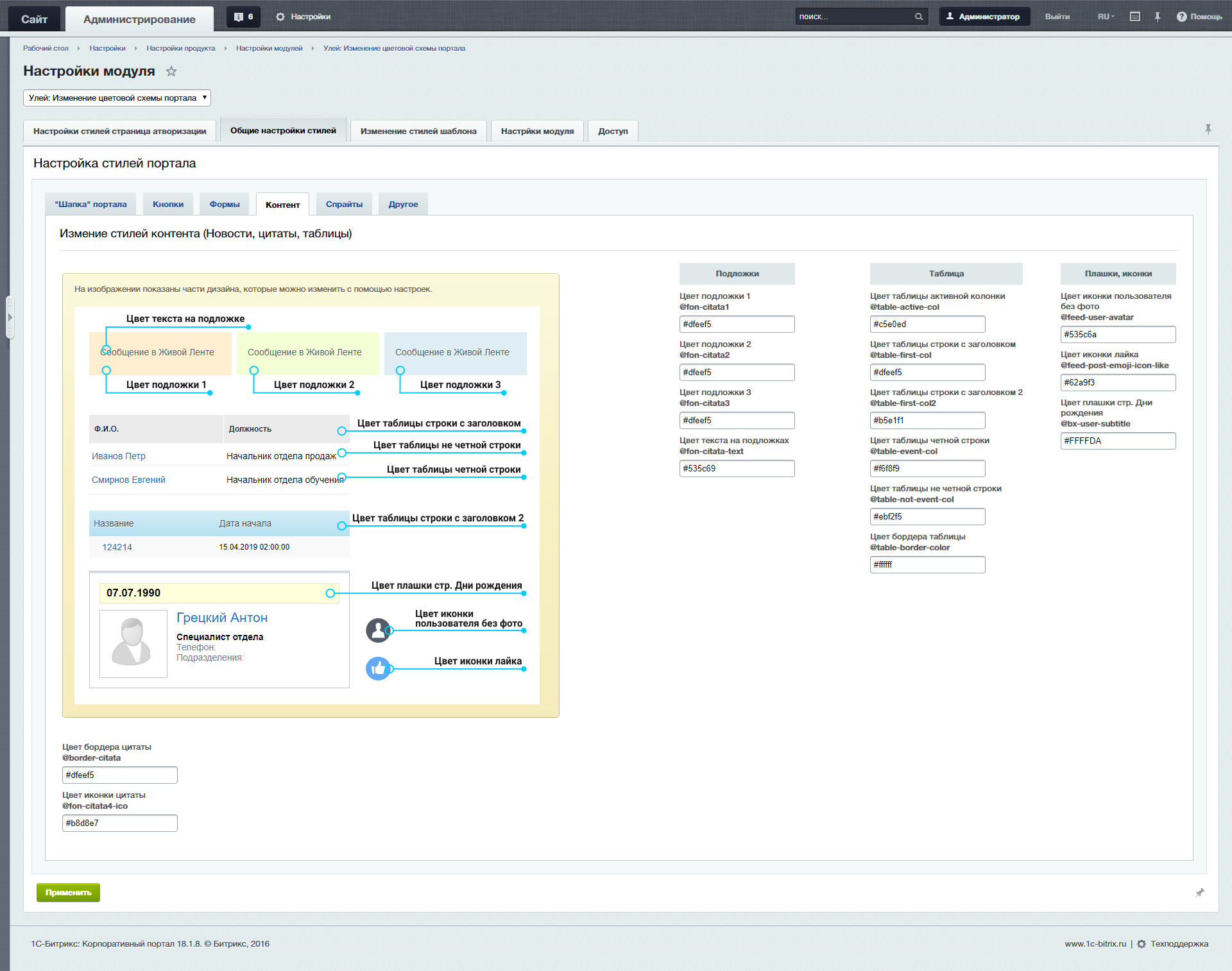Viewport: 1232px width, 971px height.
Task: Click the @feed-user-avatar color input
Action: pyautogui.click(x=1118, y=334)
